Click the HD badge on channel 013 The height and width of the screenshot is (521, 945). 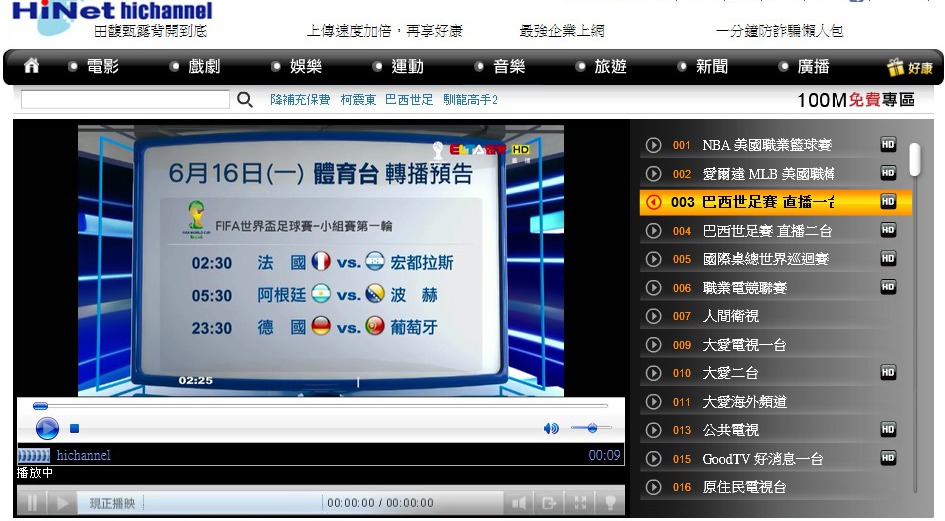888,429
